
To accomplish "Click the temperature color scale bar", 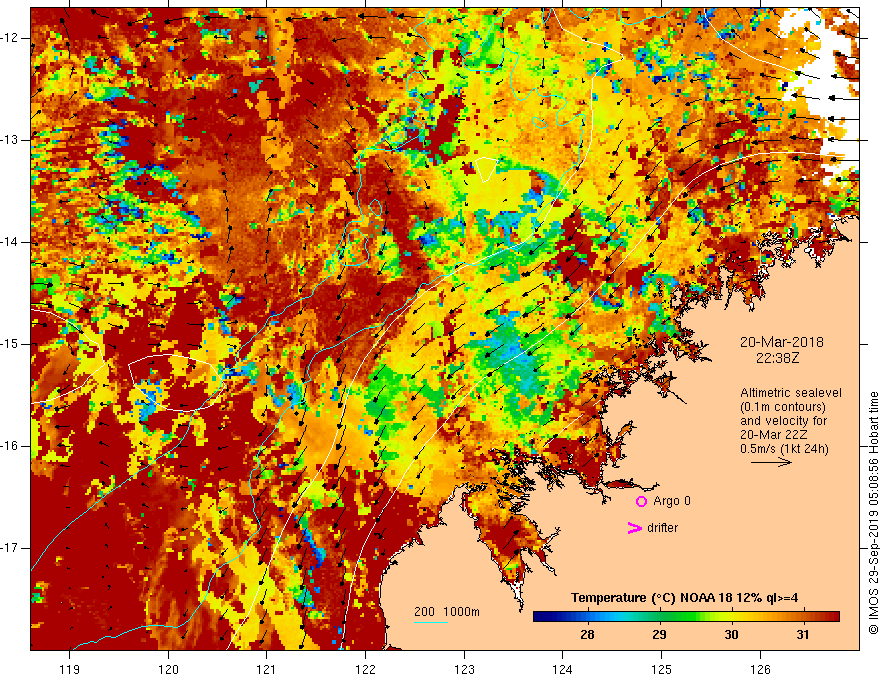I will pyautogui.click(x=686, y=617).
